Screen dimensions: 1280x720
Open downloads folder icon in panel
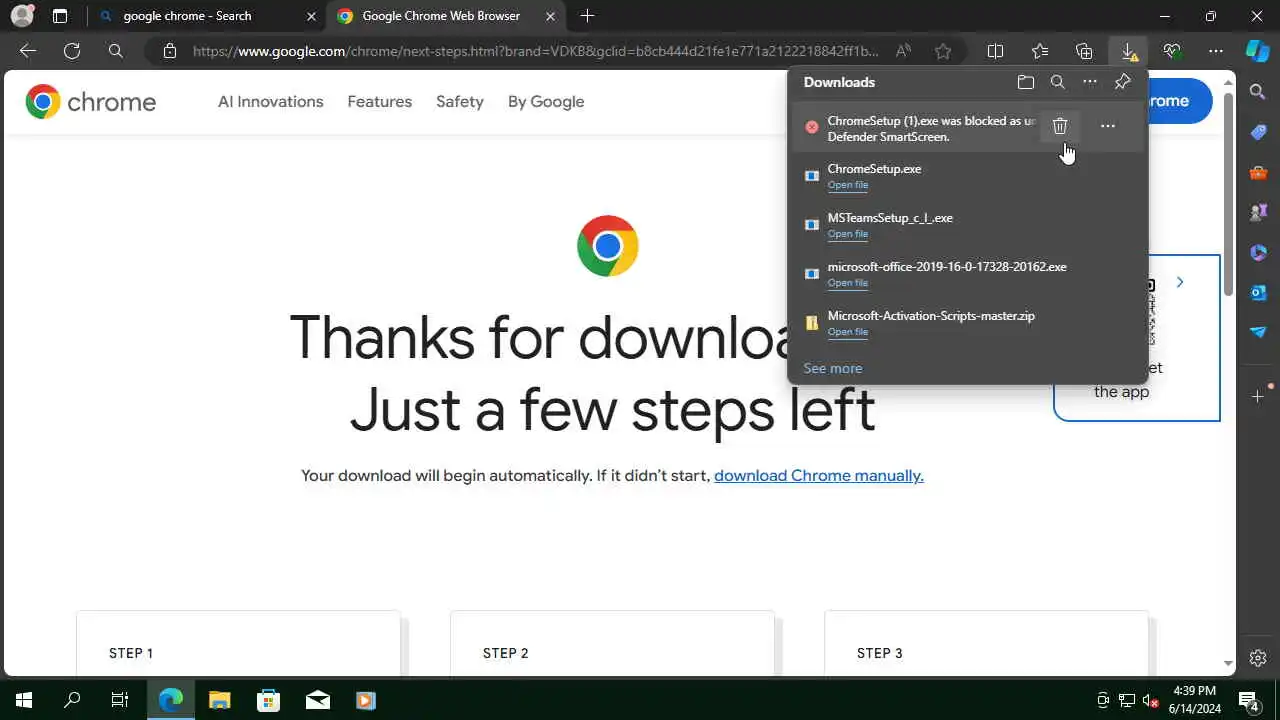[x=1026, y=82]
